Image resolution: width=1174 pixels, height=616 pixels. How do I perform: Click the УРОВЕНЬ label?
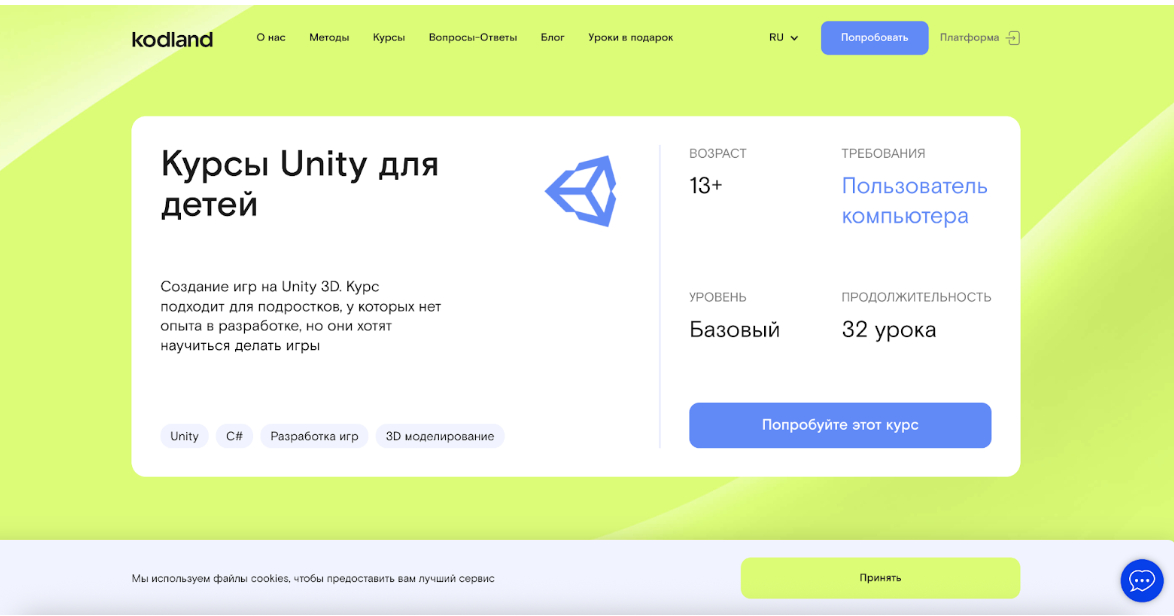[x=718, y=297]
